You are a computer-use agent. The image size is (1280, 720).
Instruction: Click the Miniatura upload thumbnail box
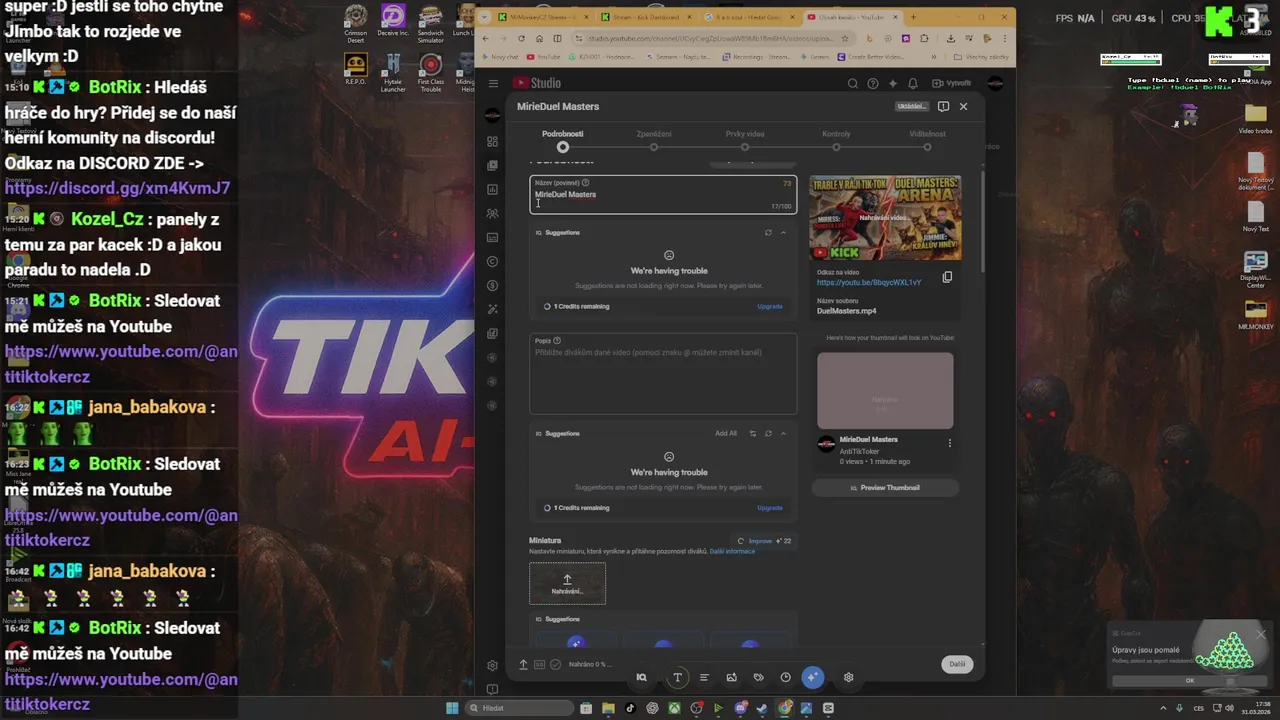coord(567,583)
